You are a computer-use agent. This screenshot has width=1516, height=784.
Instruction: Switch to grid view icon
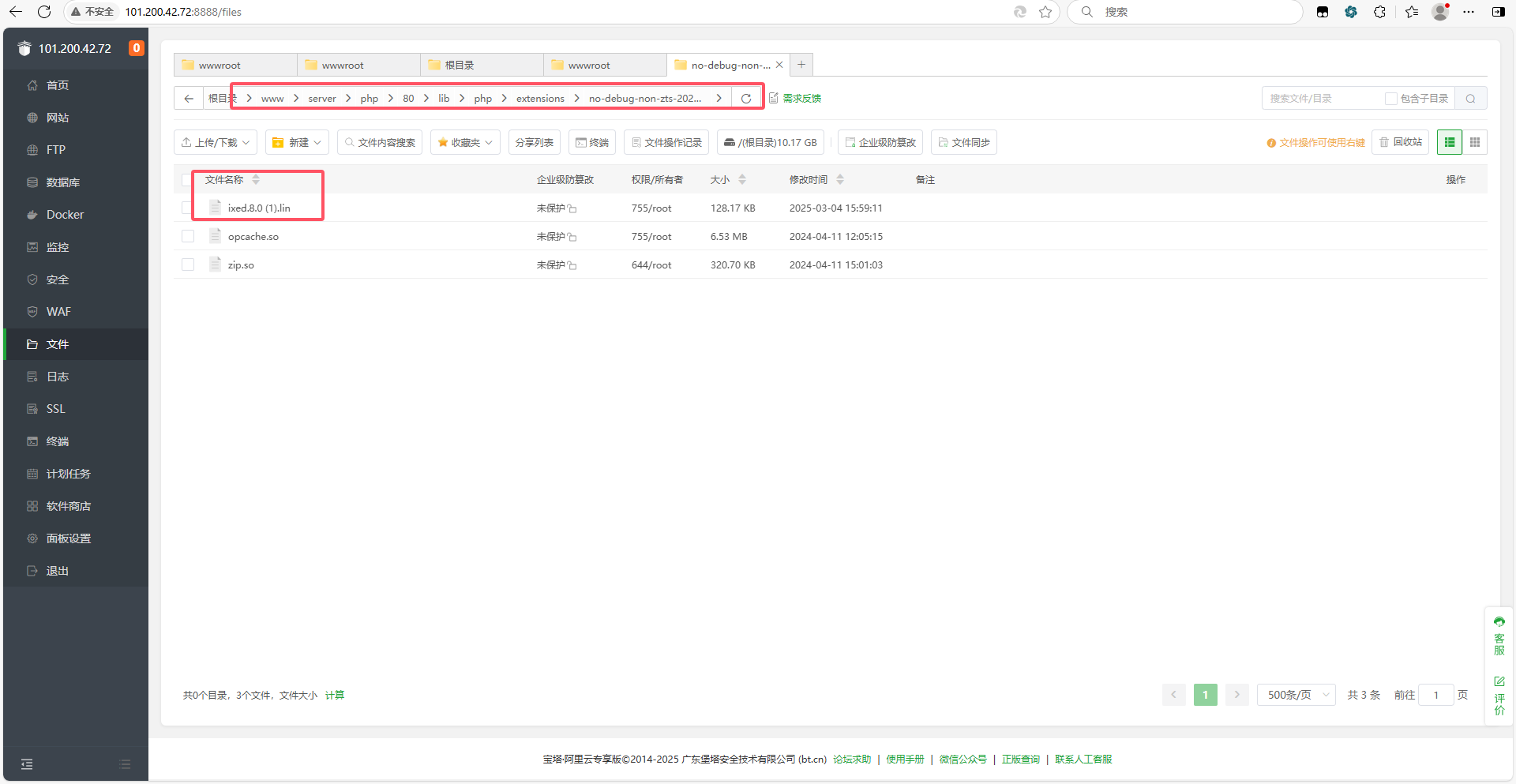pos(1474,142)
